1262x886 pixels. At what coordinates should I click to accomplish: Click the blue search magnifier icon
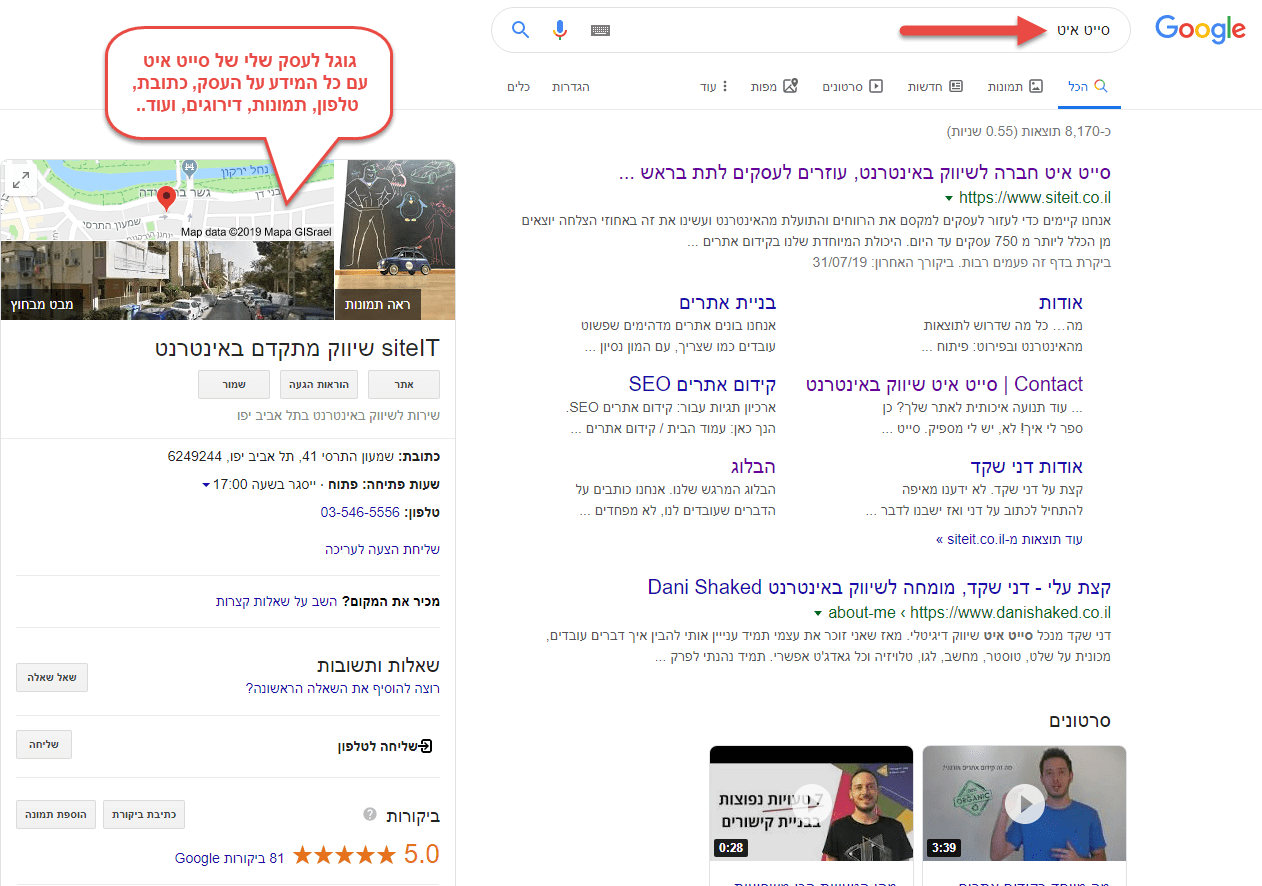(x=520, y=30)
